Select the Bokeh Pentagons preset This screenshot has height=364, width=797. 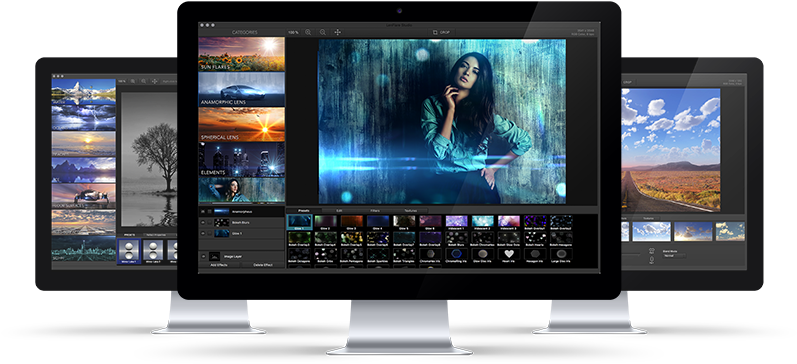(x=352, y=255)
